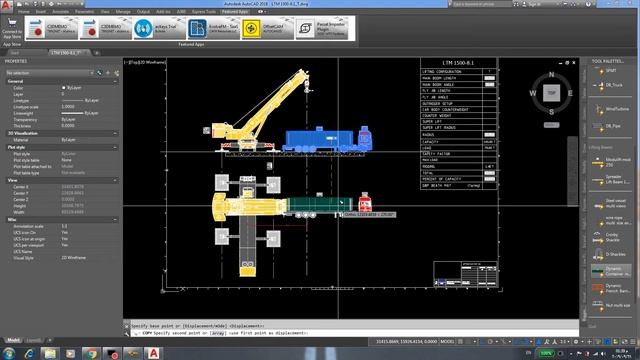Collapse the Plot style section
This screenshot has width=640, height=360.
[115, 147]
